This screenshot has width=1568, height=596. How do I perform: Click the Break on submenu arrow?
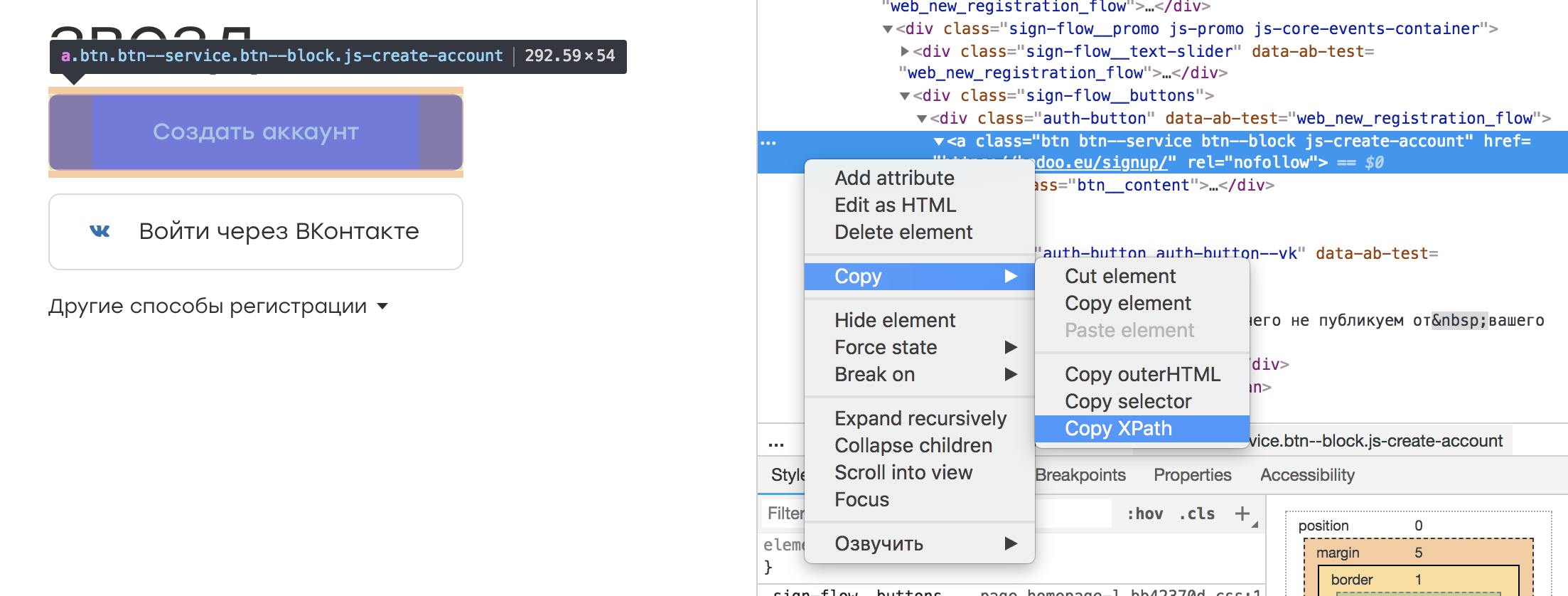click(1011, 374)
